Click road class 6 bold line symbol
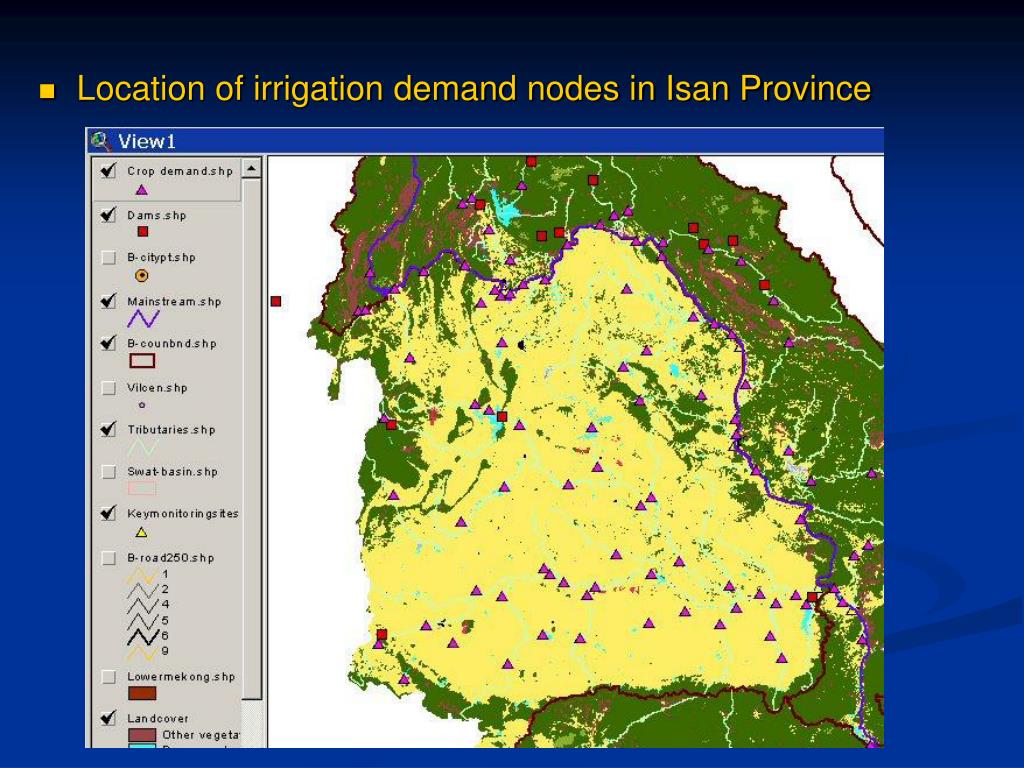The image size is (1024, 768). 142,636
